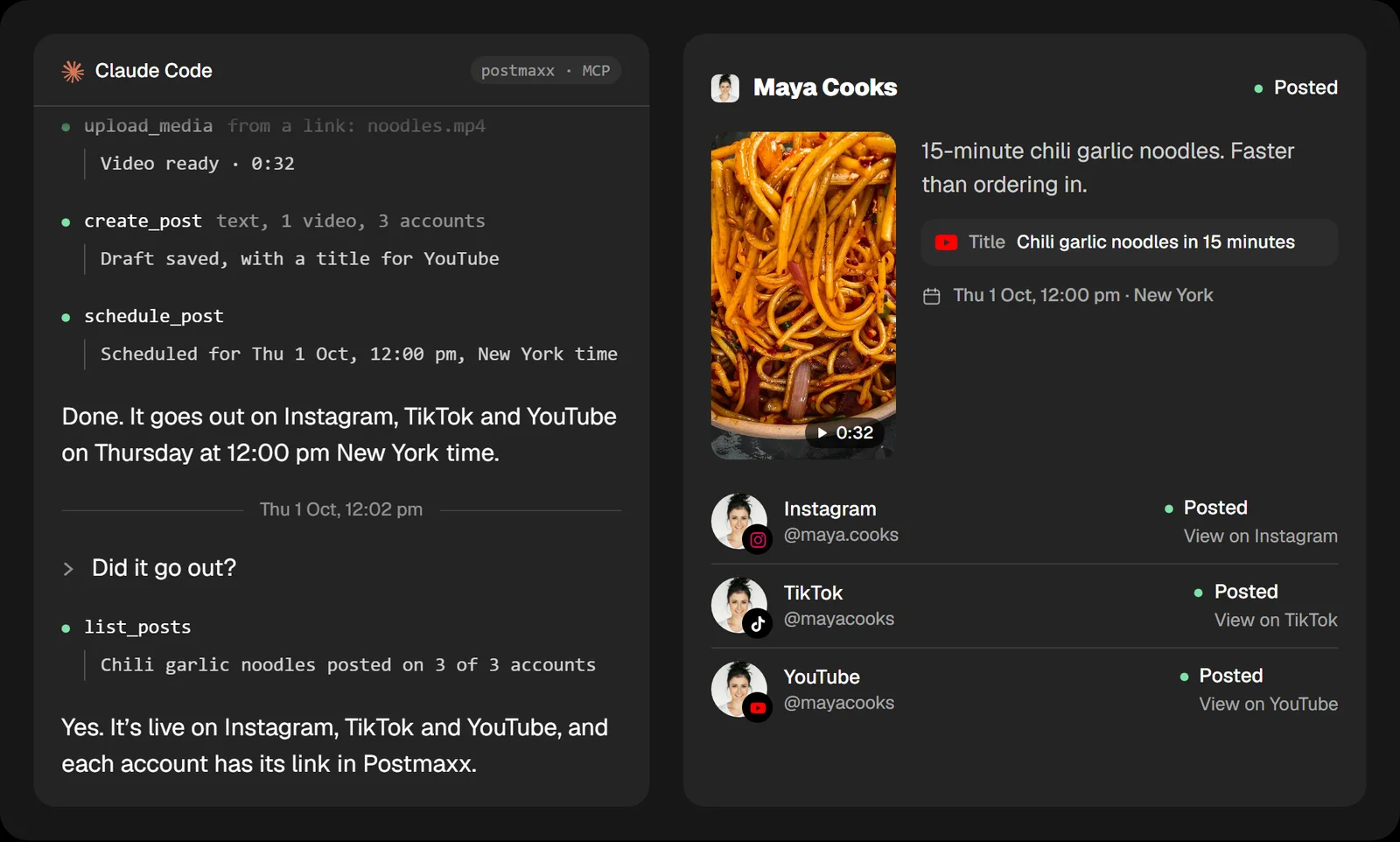This screenshot has height=842, width=1400.
Task: Click the 'Thu 1 Oct, 12:02 pm' timestamp
Action: point(341,509)
